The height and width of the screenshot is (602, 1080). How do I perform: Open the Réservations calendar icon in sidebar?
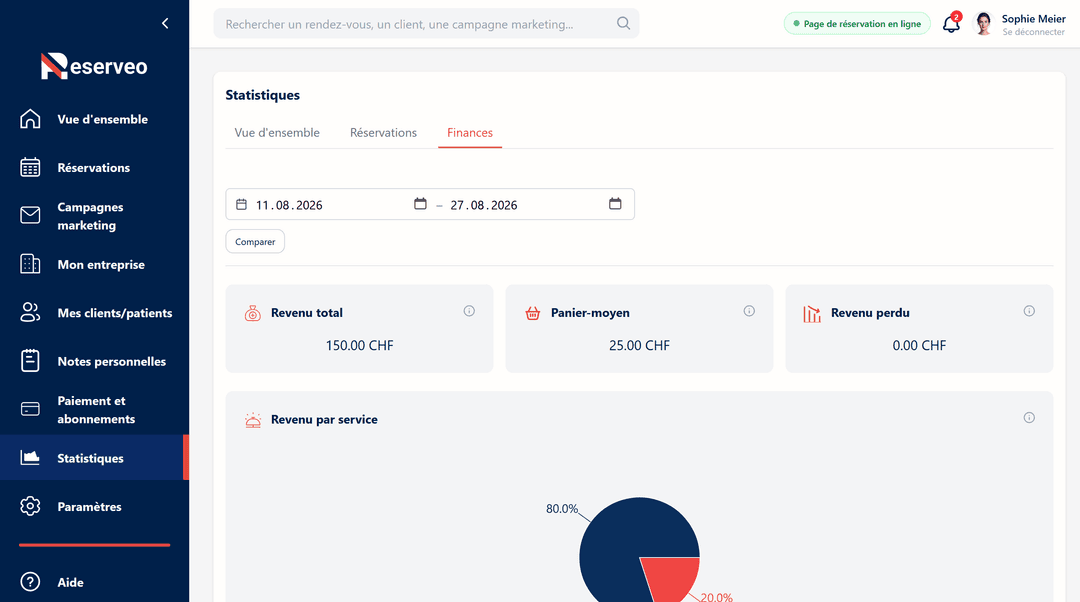(x=30, y=167)
